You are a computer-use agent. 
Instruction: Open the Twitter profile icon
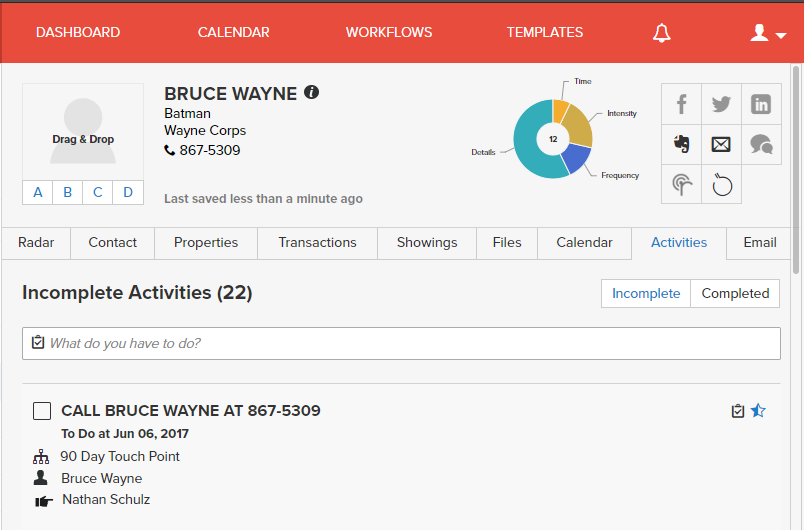tap(721, 104)
